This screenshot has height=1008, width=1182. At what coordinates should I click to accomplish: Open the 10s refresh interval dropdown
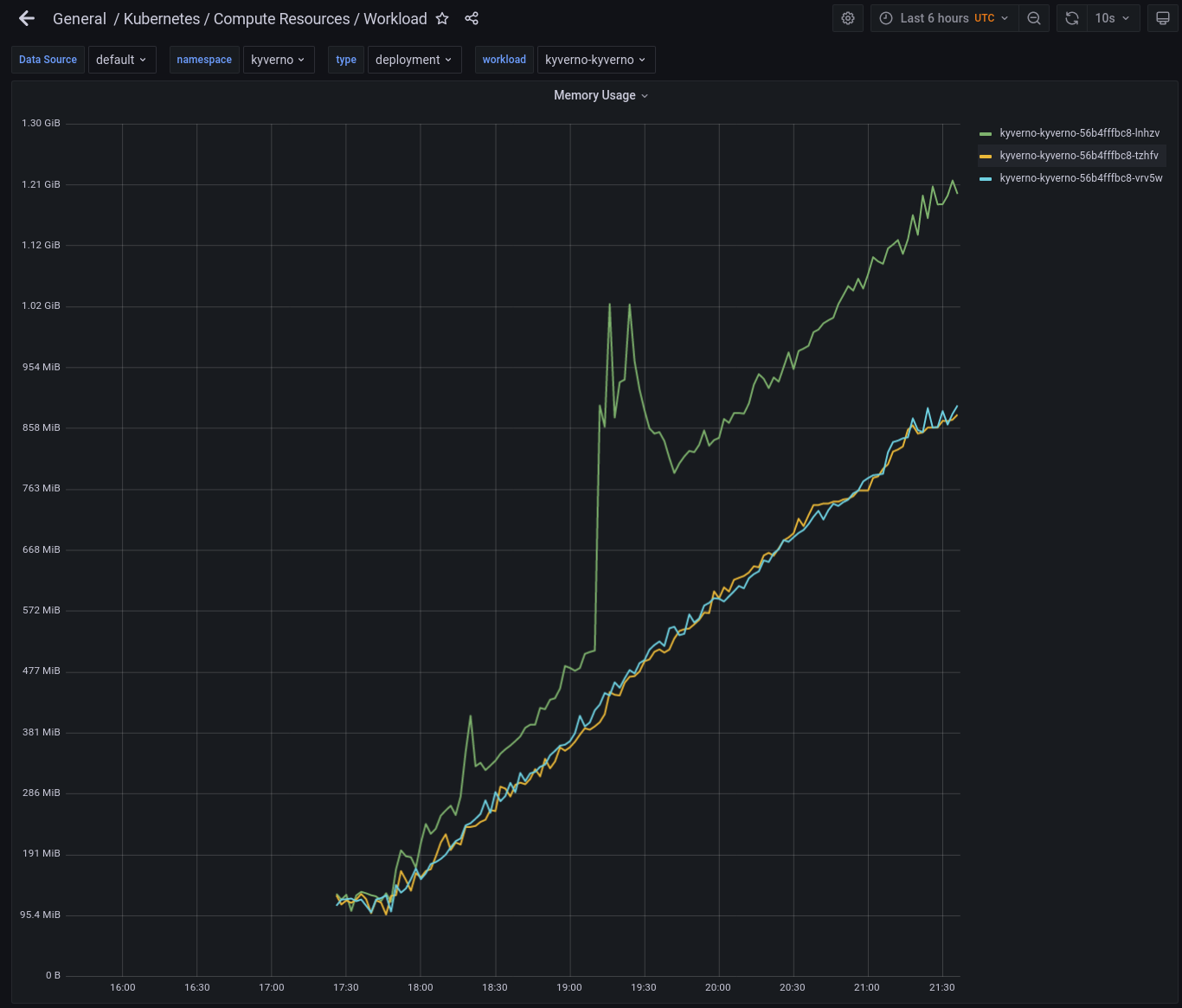point(1113,18)
